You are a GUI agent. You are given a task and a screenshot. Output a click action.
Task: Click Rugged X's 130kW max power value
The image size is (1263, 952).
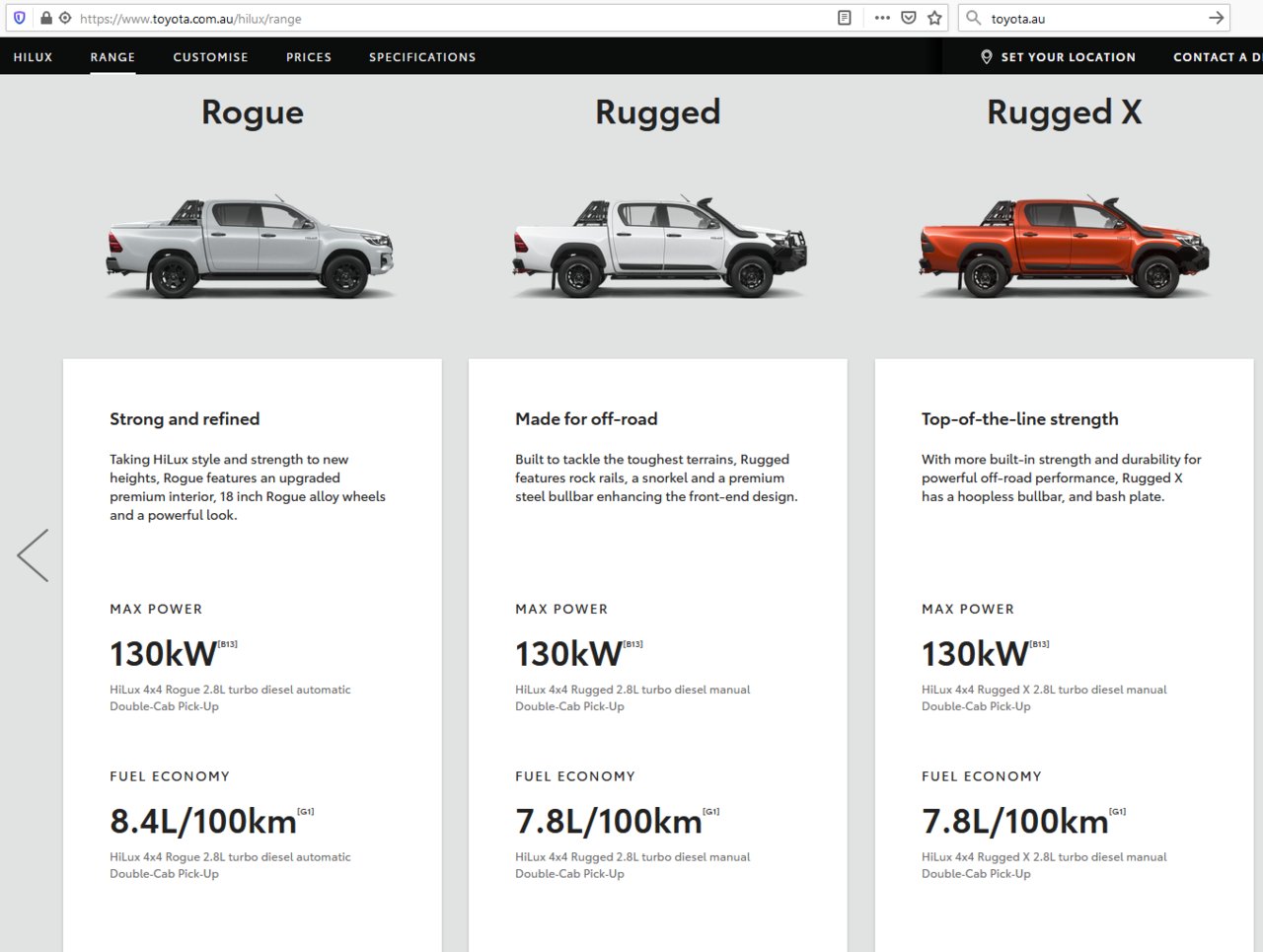coord(975,654)
